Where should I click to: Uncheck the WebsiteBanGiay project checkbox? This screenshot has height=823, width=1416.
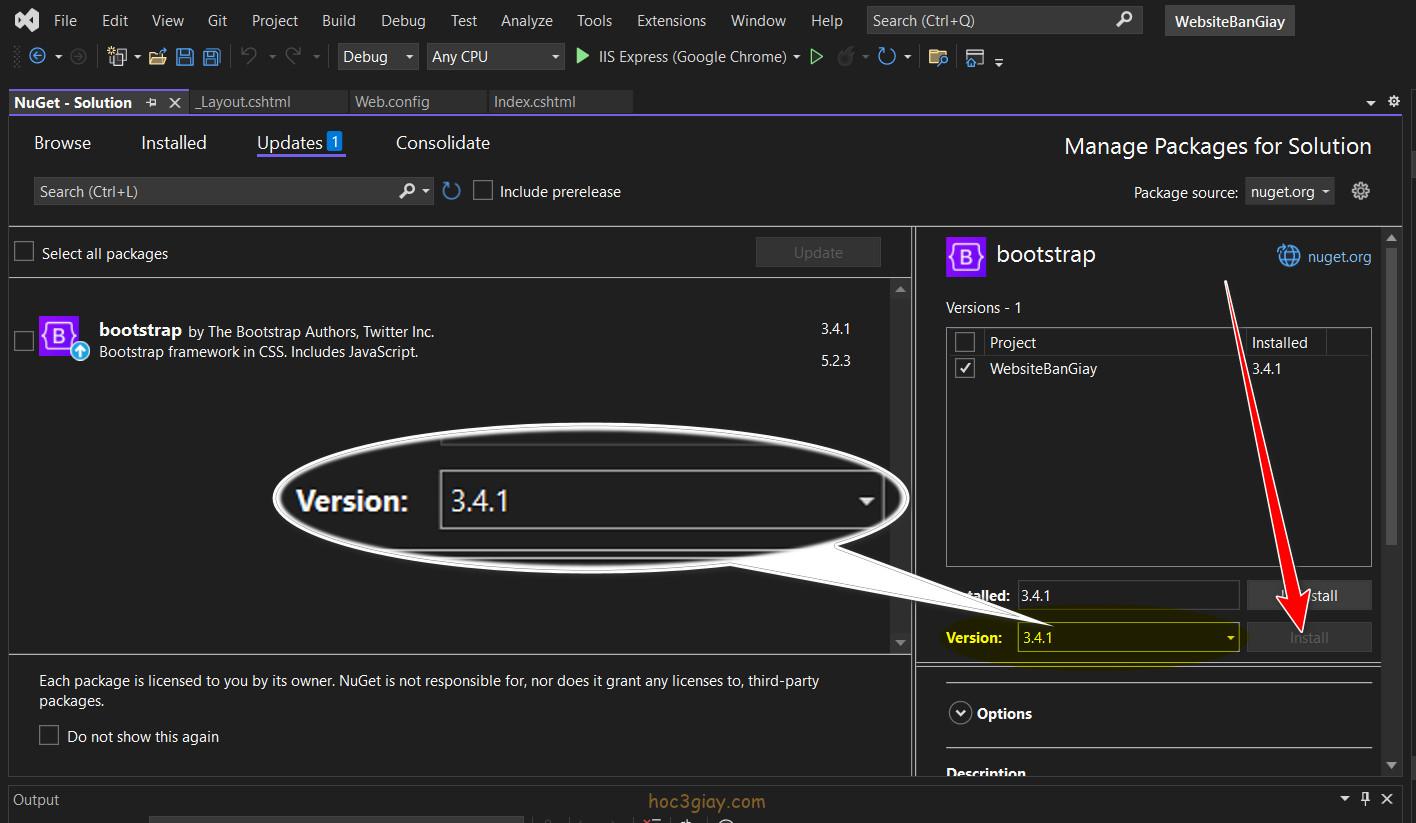pyautogui.click(x=965, y=368)
